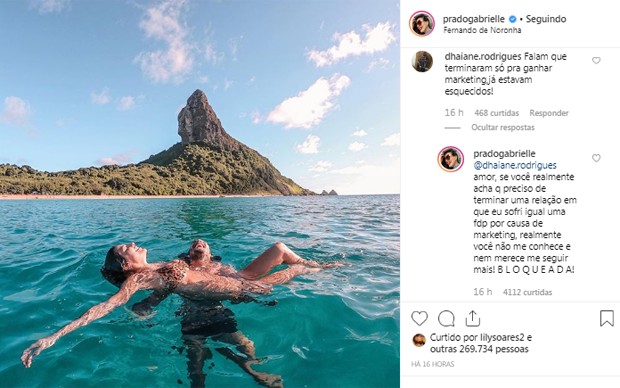View likes on '4112 curtidas'
The height and width of the screenshot is (388, 620).
point(527,292)
